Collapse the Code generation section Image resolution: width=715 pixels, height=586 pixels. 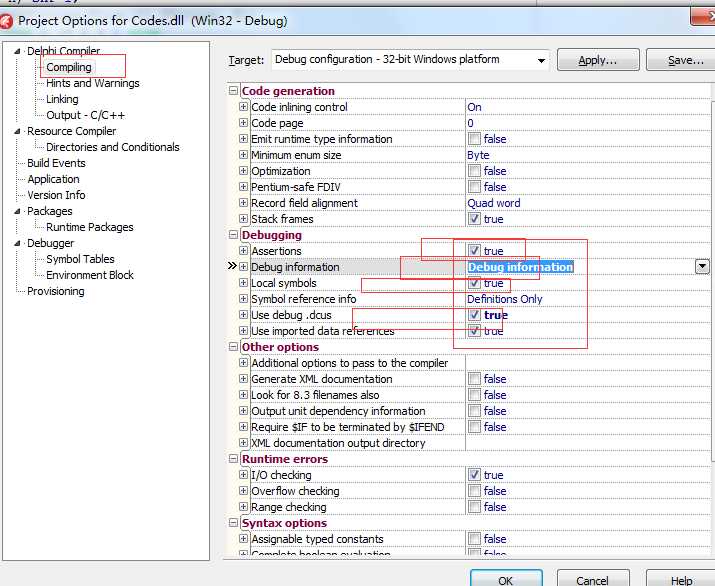233,91
